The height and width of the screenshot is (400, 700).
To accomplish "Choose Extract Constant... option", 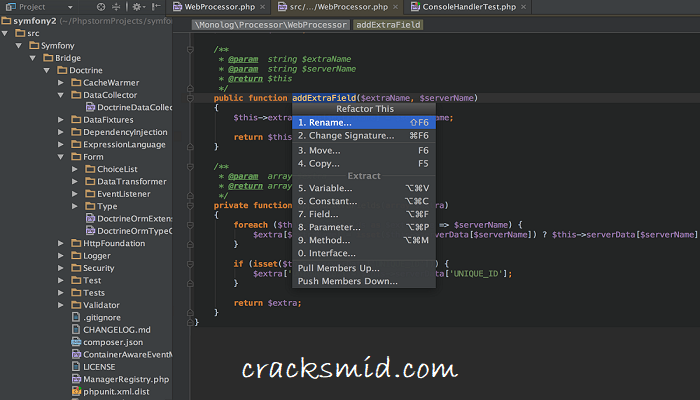I will point(364,201).
